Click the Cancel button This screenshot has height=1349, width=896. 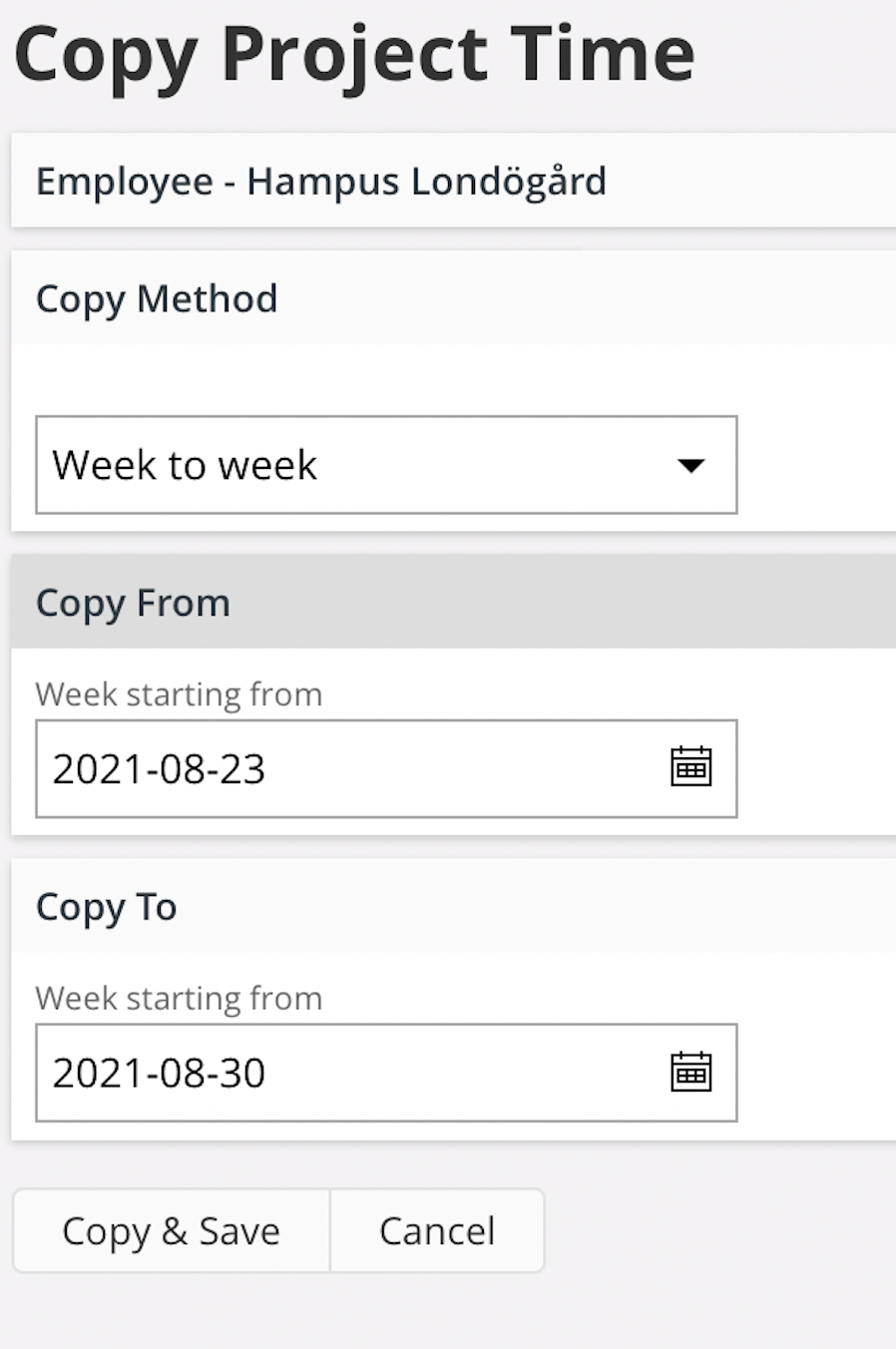pos(437,1230)
